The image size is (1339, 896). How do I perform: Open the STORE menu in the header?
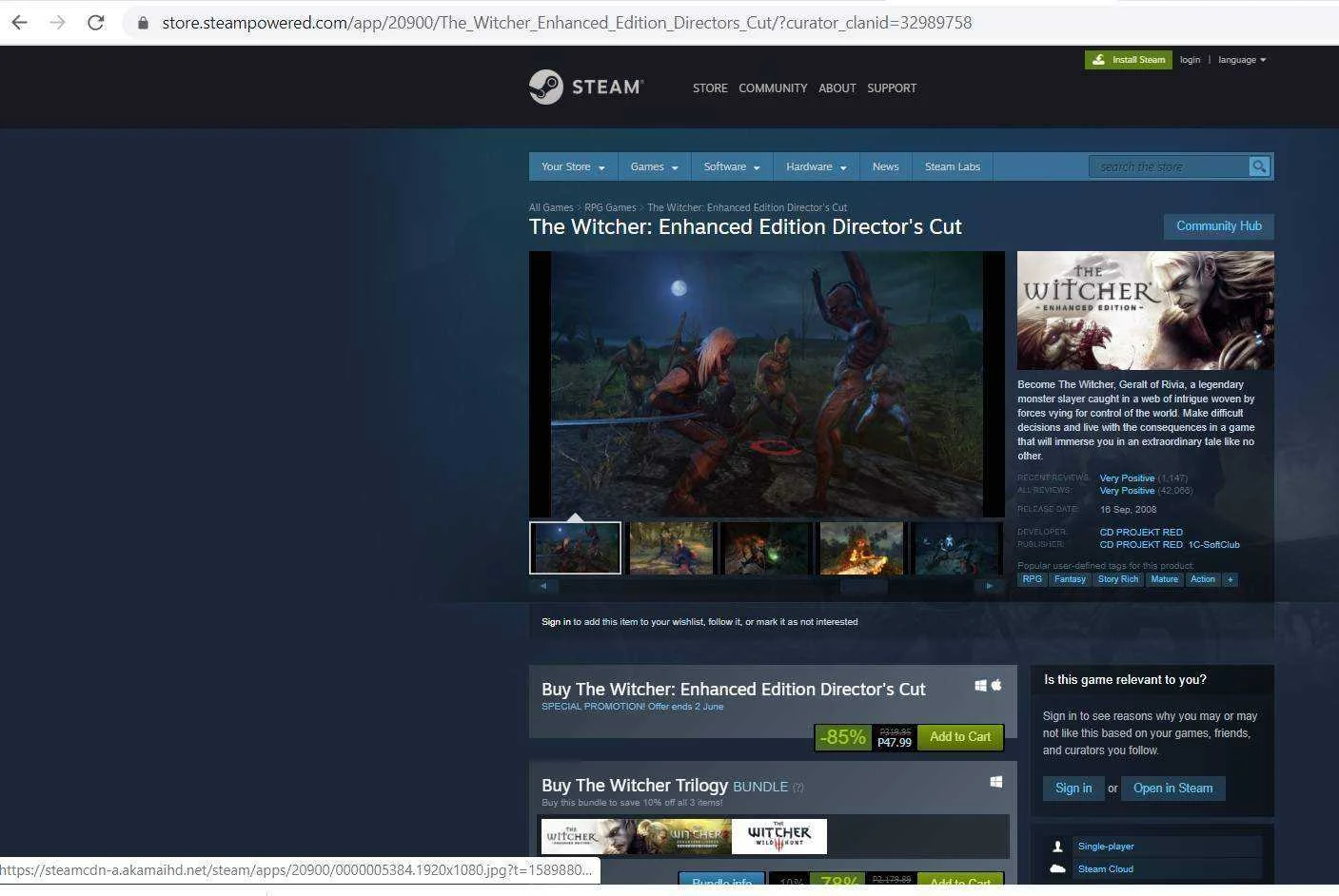pos(710,88)
